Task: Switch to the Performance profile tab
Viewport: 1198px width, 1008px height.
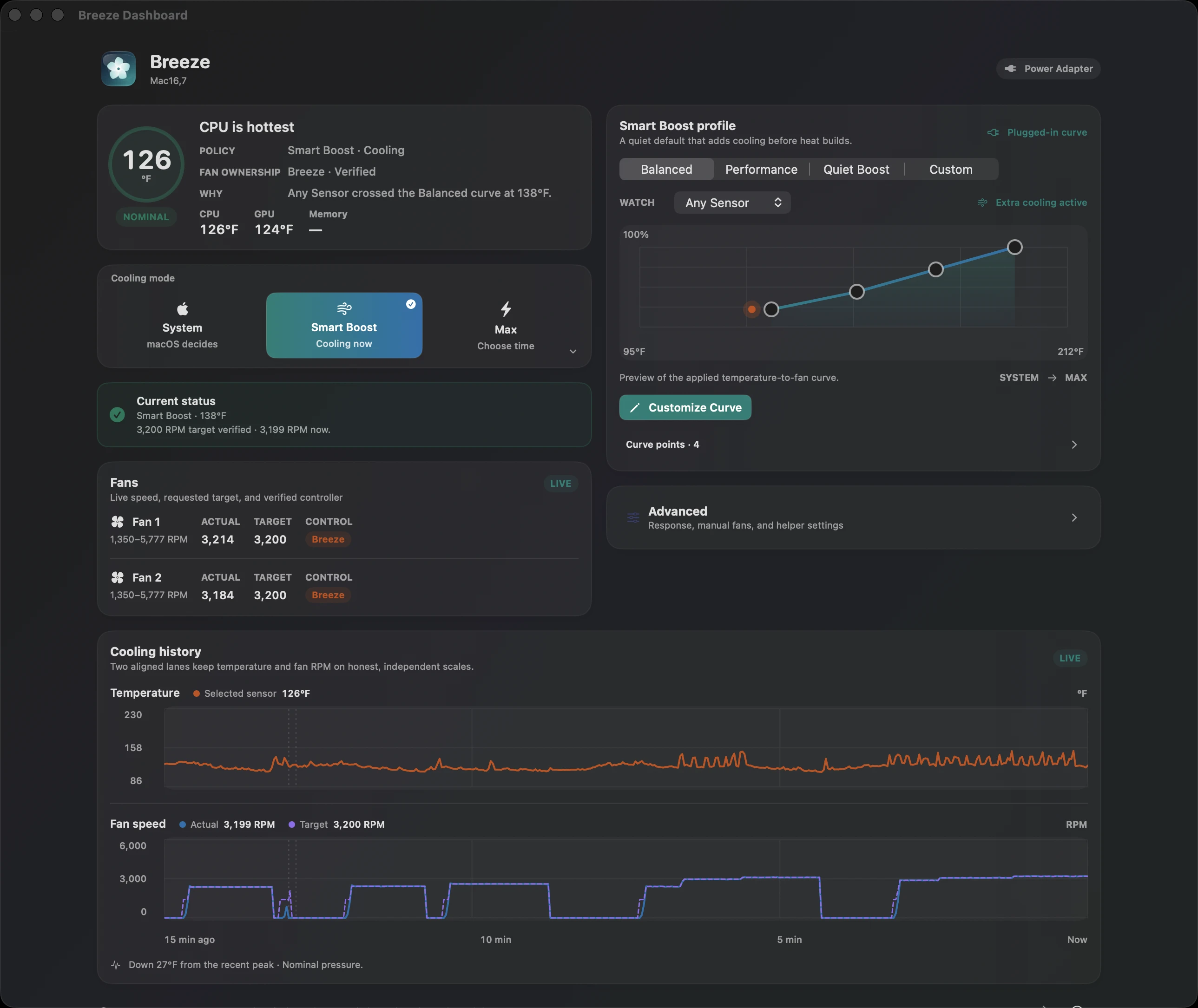Action: tap(761, 170)
